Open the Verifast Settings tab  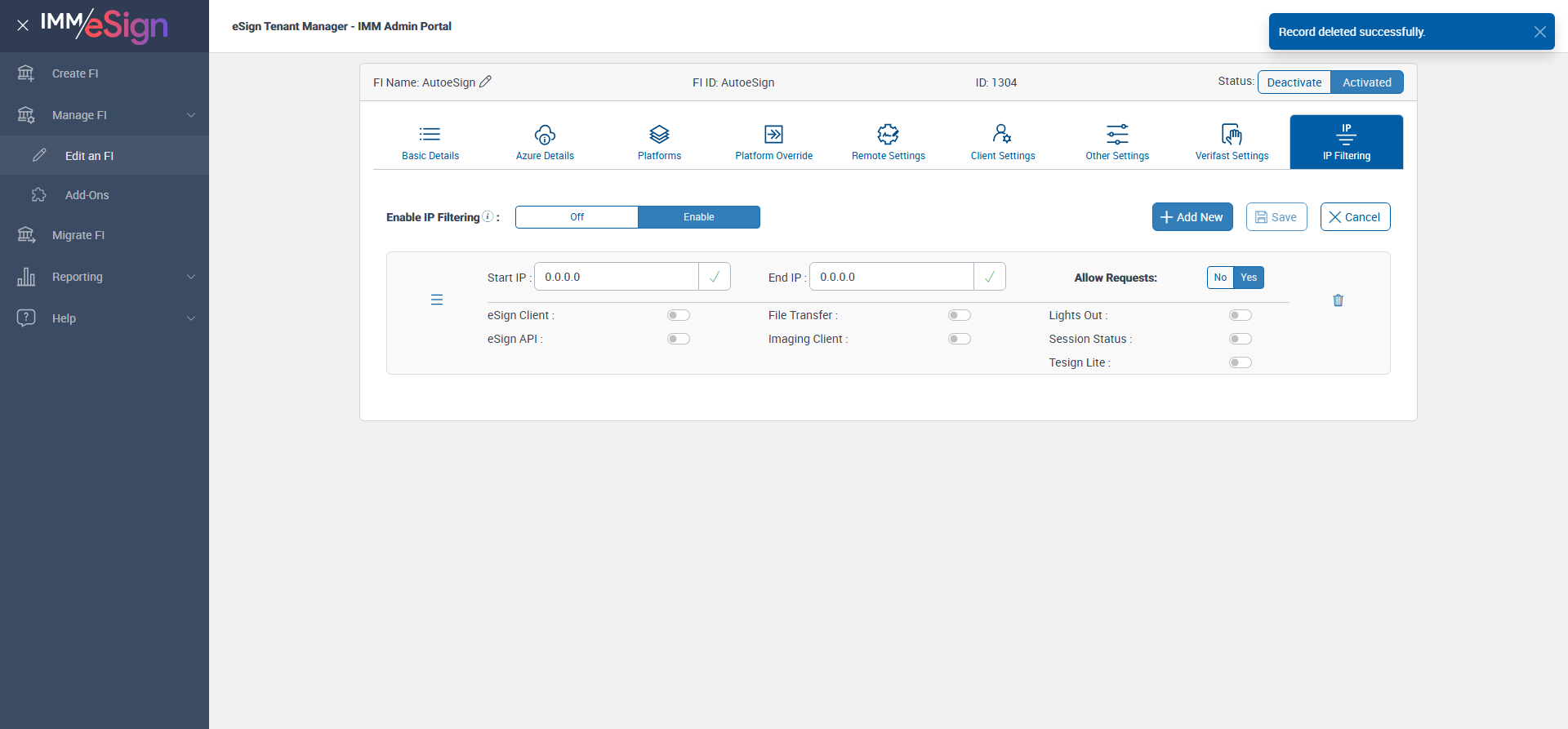coord(1232,142)
